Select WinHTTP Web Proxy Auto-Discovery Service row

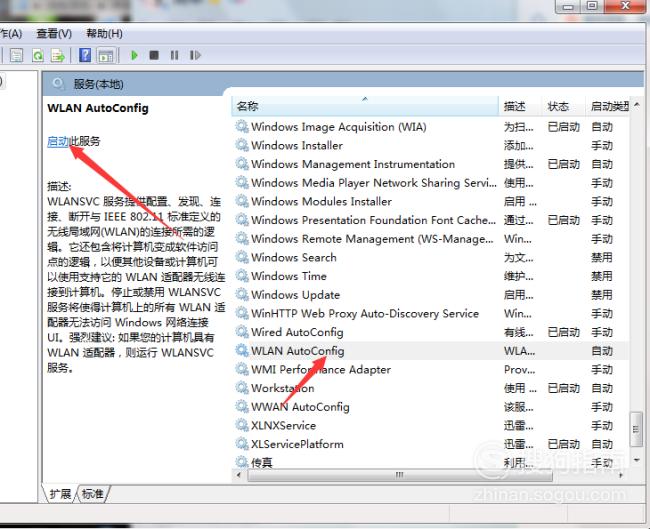point(430,313)
